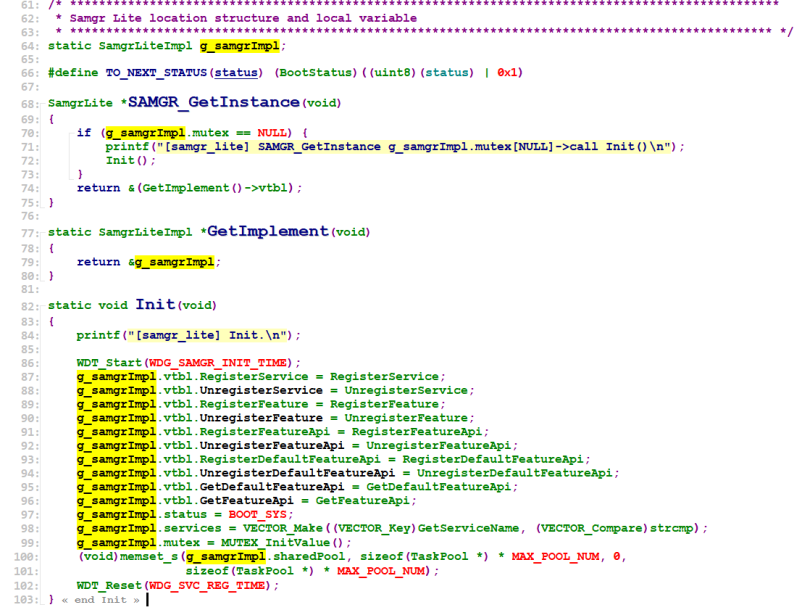The width and height of the screenshot is (803, 610).
Task: Click the GetDefaultFeatureApi assignment value on line 95
Action: pyautogui.click(x=433, y=486)
